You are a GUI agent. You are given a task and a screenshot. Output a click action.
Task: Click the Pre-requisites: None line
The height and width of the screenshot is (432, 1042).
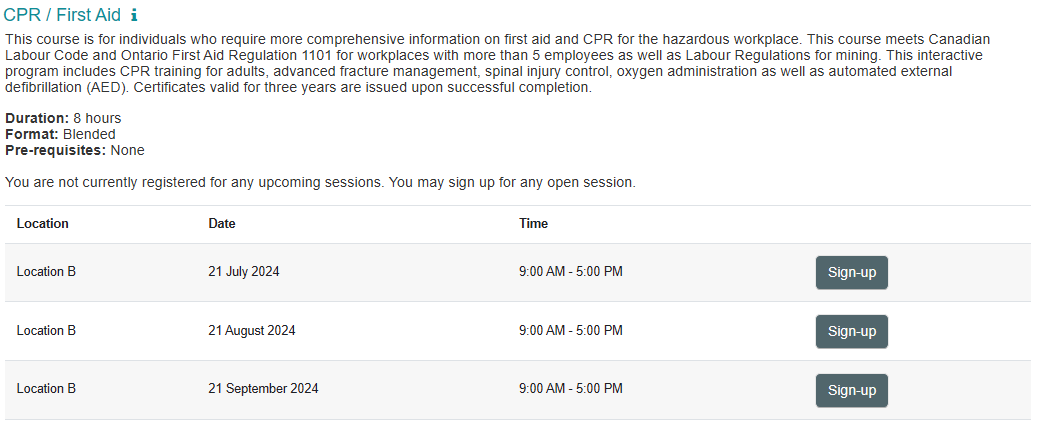pyautogui.click(x=75, y=150)
